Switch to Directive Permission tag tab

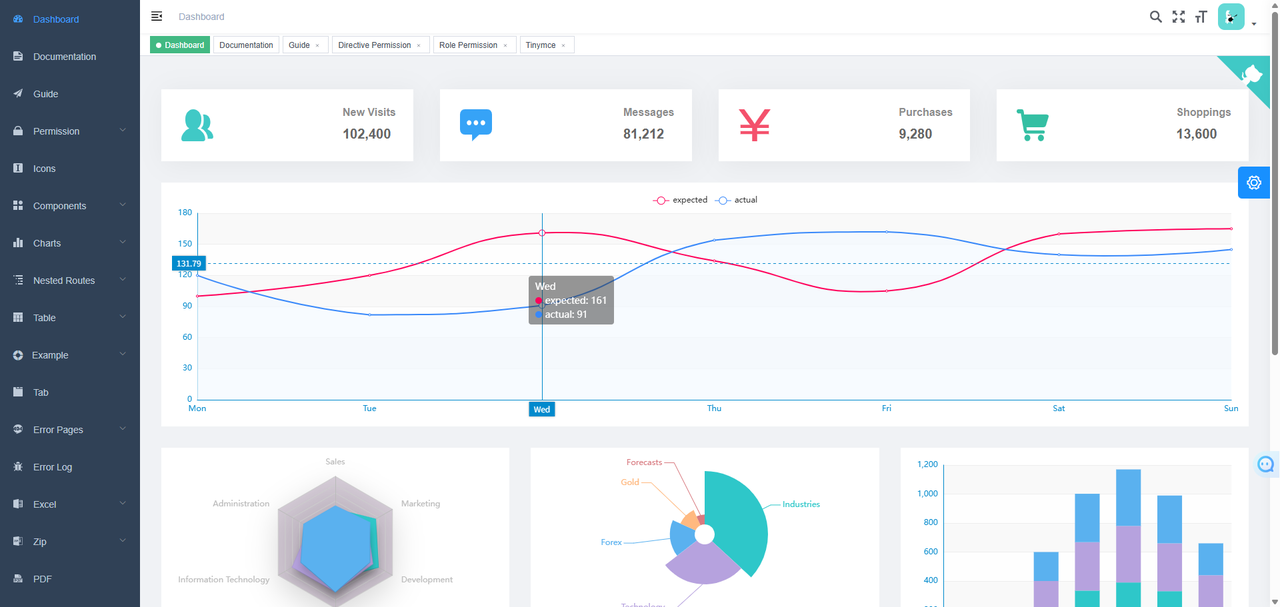pos(381,45)
